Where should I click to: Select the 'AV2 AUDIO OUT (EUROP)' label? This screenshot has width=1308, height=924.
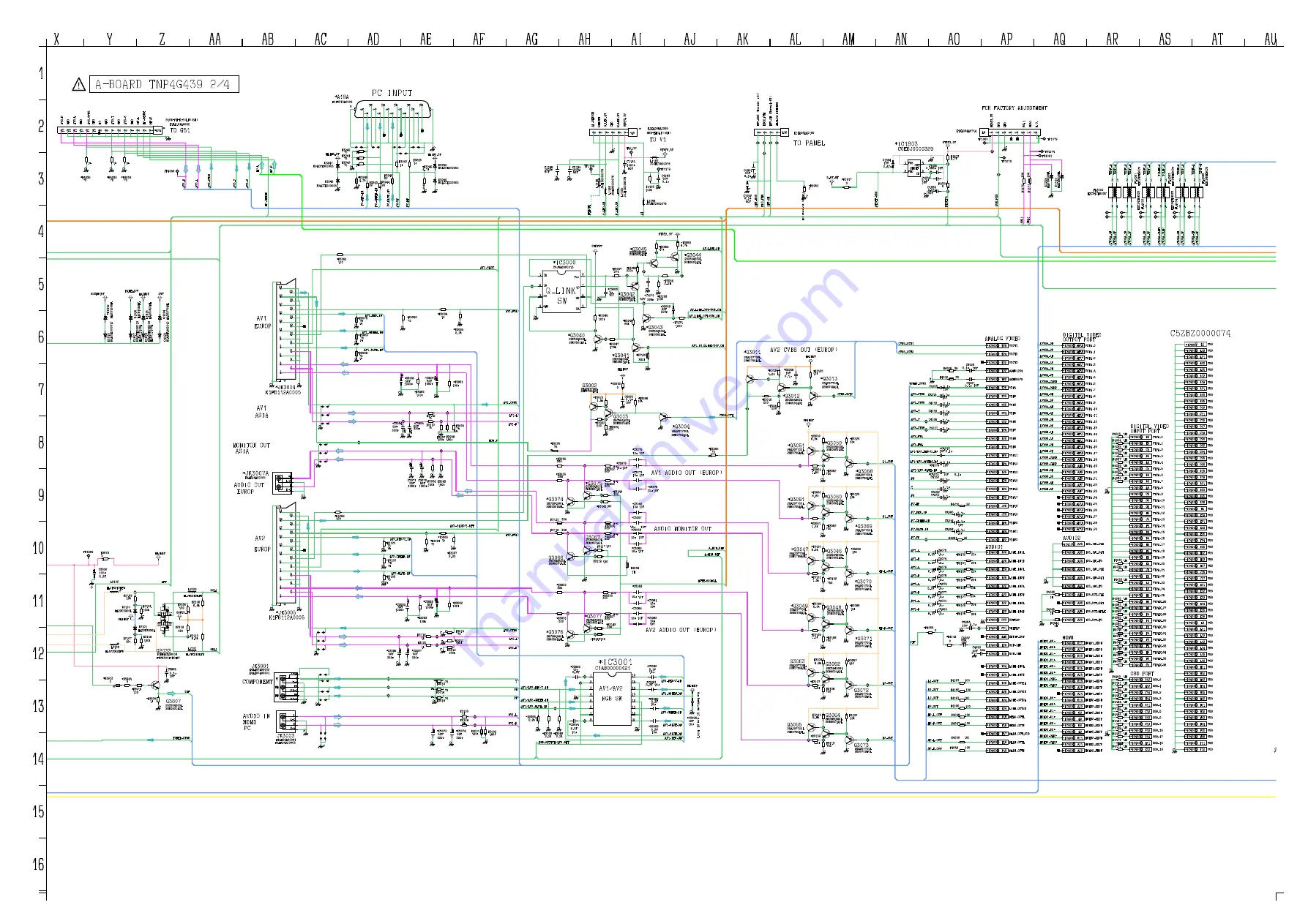681,629
